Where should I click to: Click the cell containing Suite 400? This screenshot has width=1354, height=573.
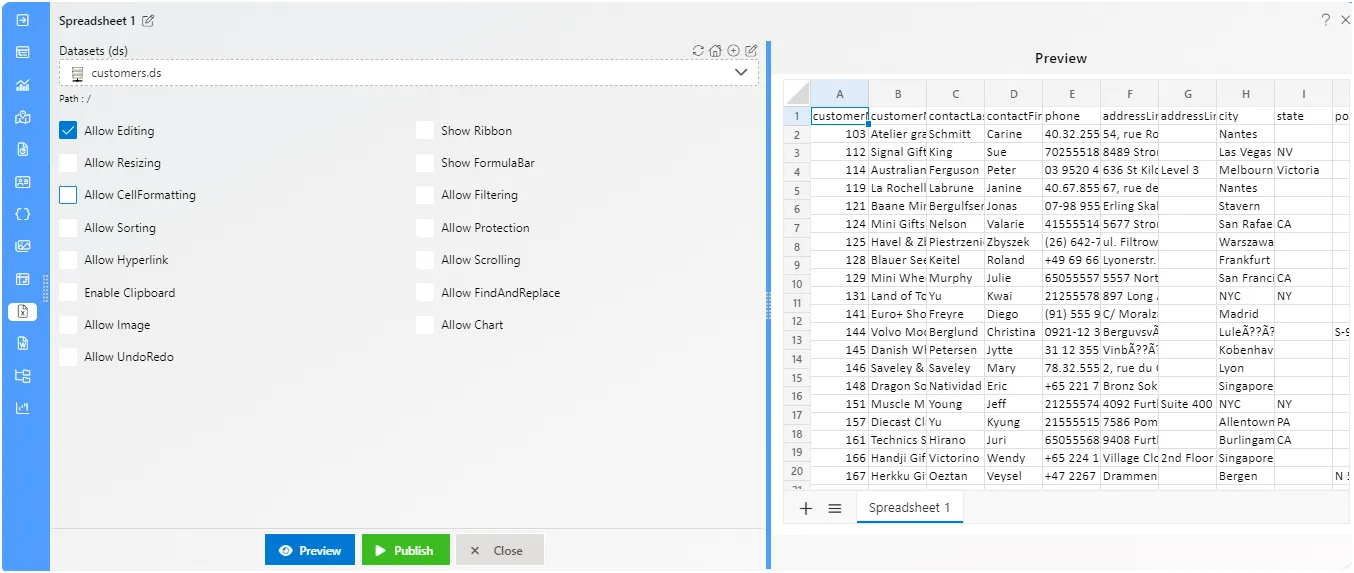coord(1187,404)
